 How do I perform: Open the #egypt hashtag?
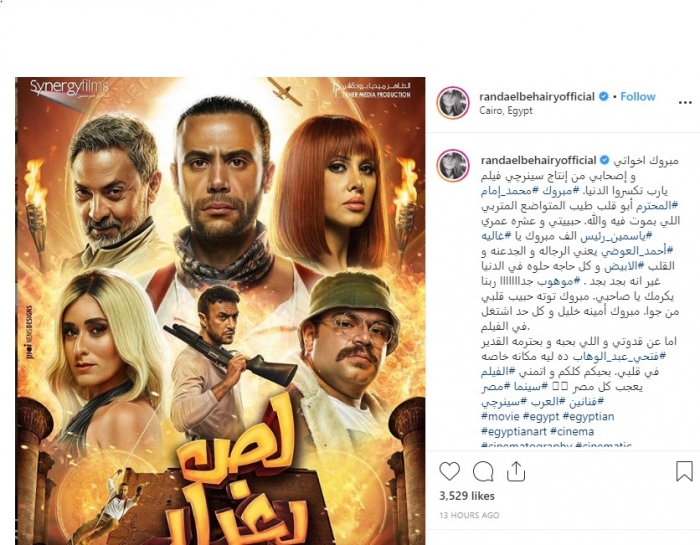(541, 416)
